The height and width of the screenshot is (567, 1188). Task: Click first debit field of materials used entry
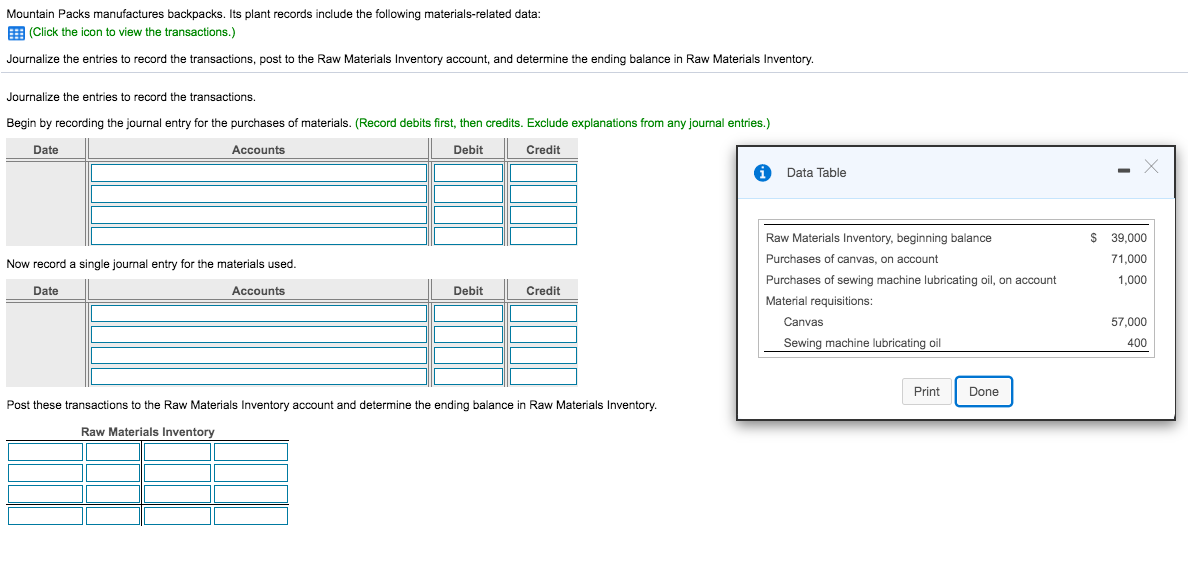click(468, 313)
